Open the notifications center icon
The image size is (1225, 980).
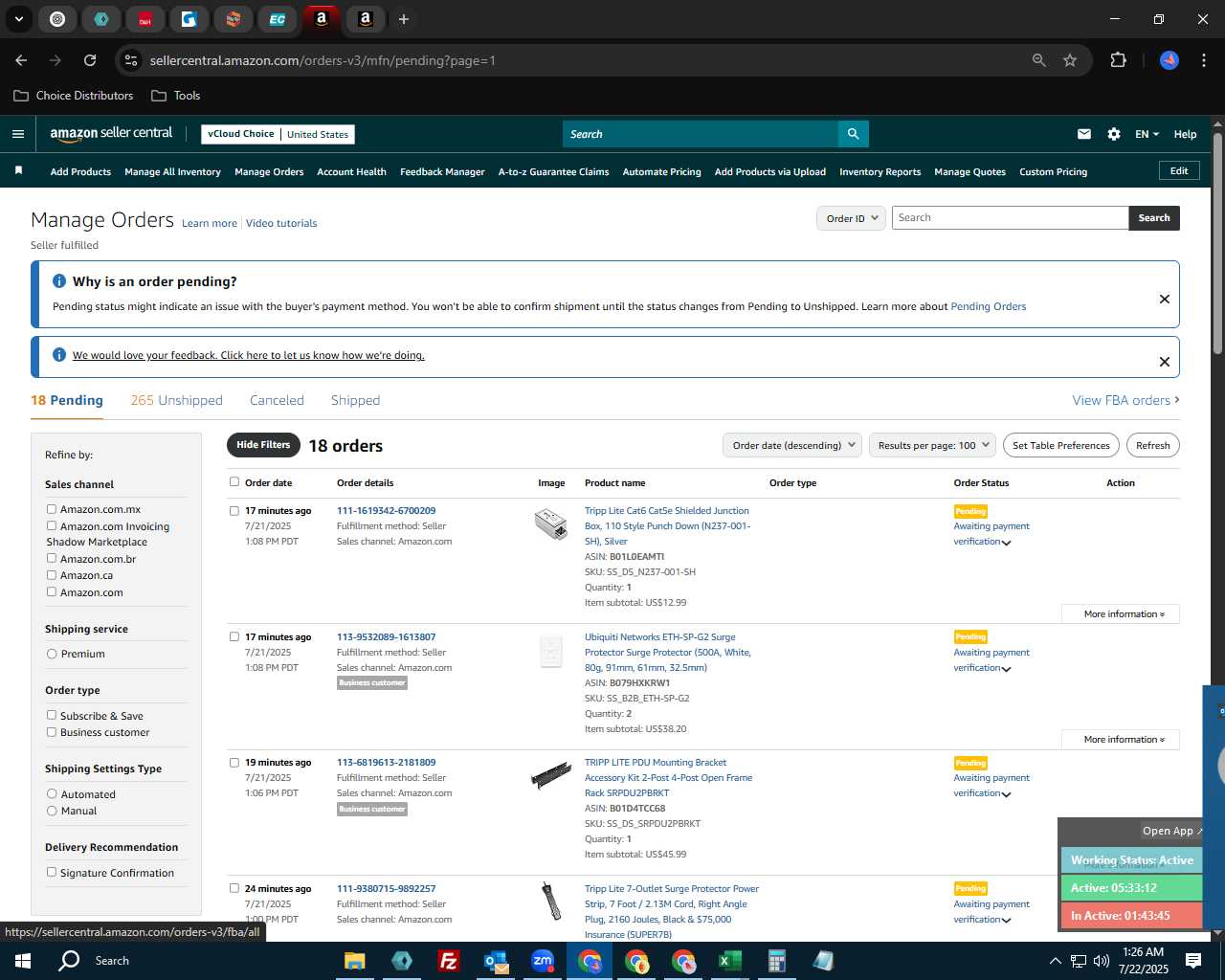[x=1193, y=961]
